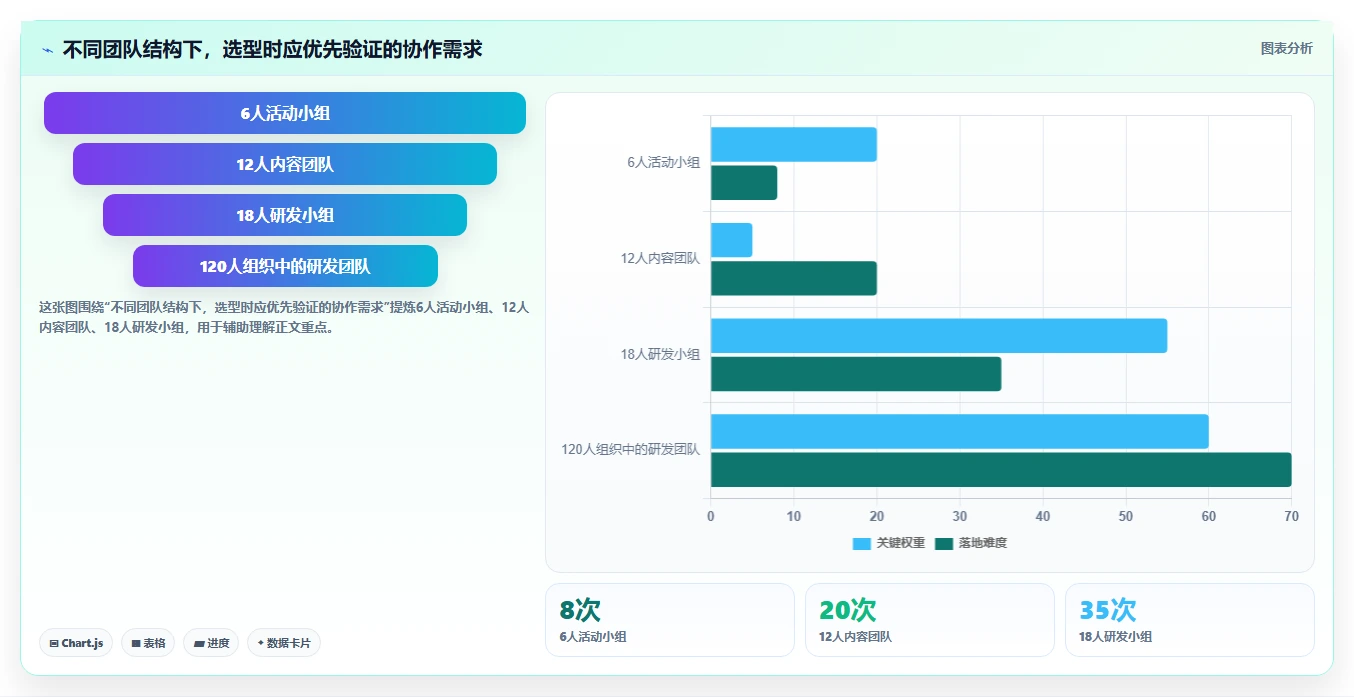The height and width of the screenshot is (697, 1354).
Task: Click the 图表分析 label in header
Action: [x=1286, y=48]
